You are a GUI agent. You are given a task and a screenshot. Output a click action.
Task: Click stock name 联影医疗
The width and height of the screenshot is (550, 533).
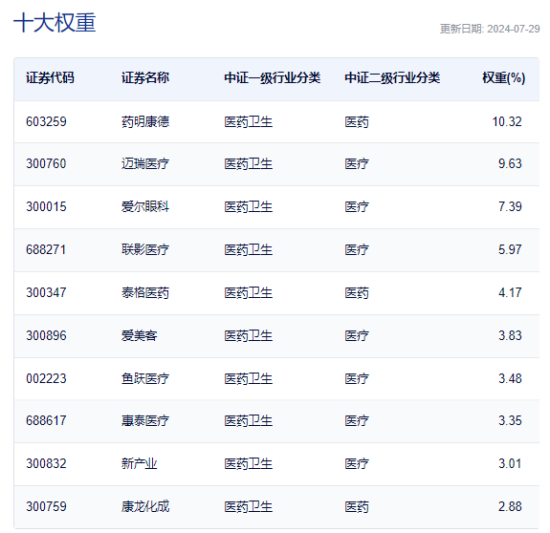coord(145,250)
